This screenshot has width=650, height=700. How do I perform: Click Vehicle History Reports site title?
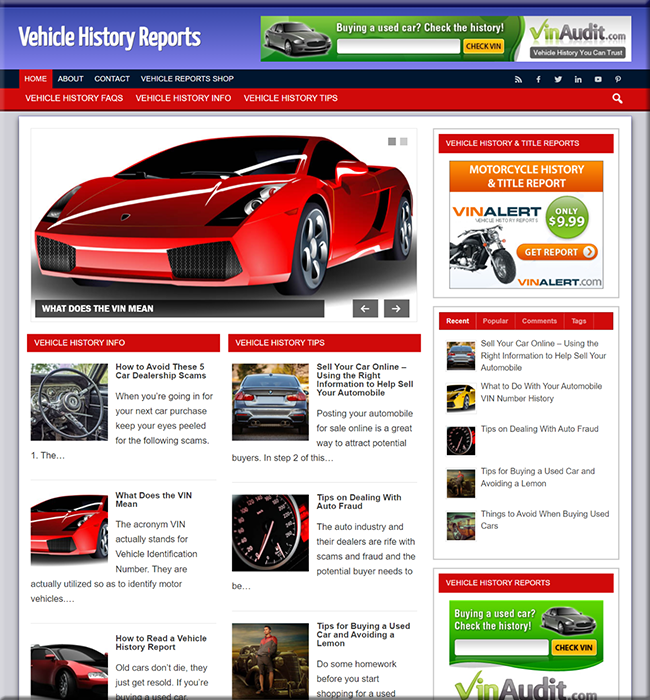coord(109,37)
